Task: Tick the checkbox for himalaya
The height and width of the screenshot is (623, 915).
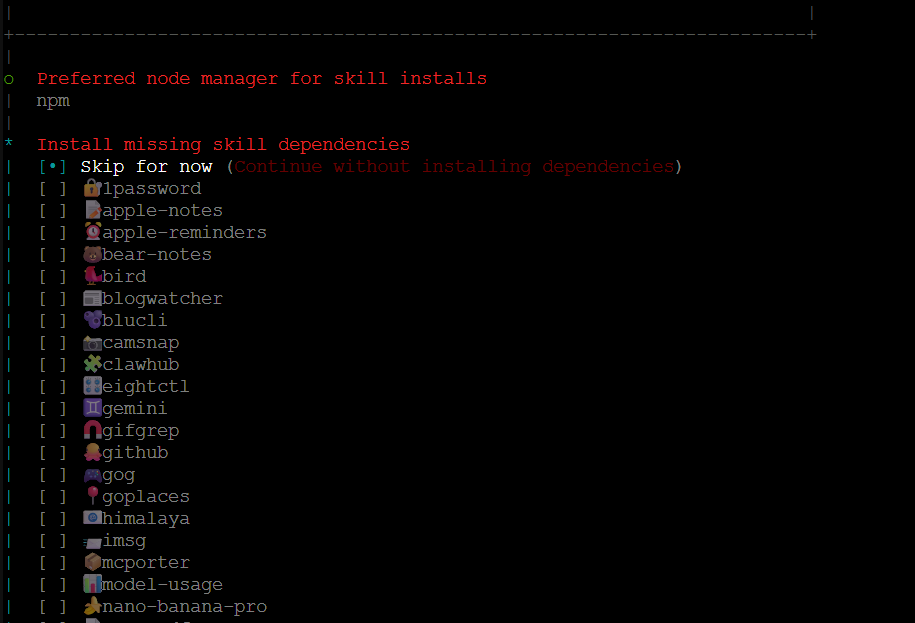Action: 53,518
